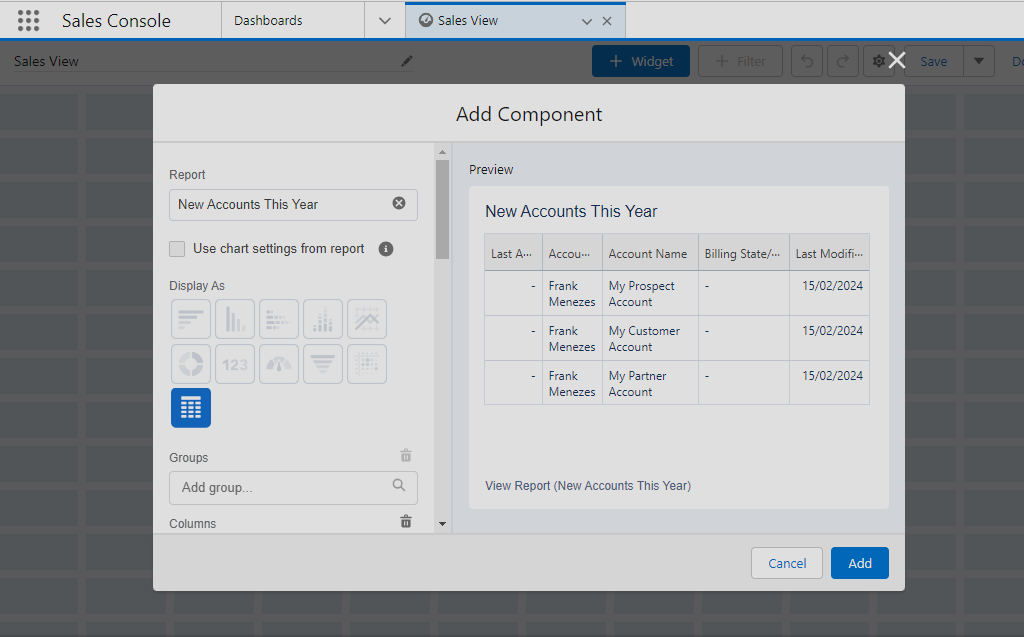This screenshot has height=637, width=1024.
Task: Redo the last dashboard change
Action: coord(842,61)
